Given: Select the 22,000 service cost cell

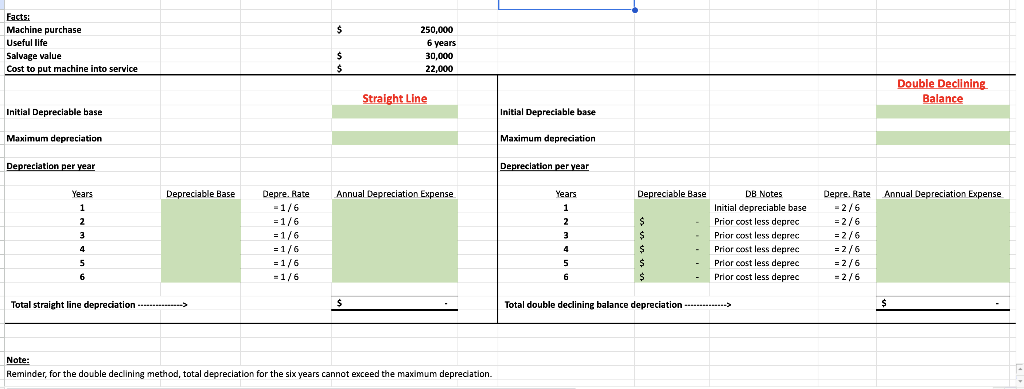Looking at the screenshot, I should [438, 69].
